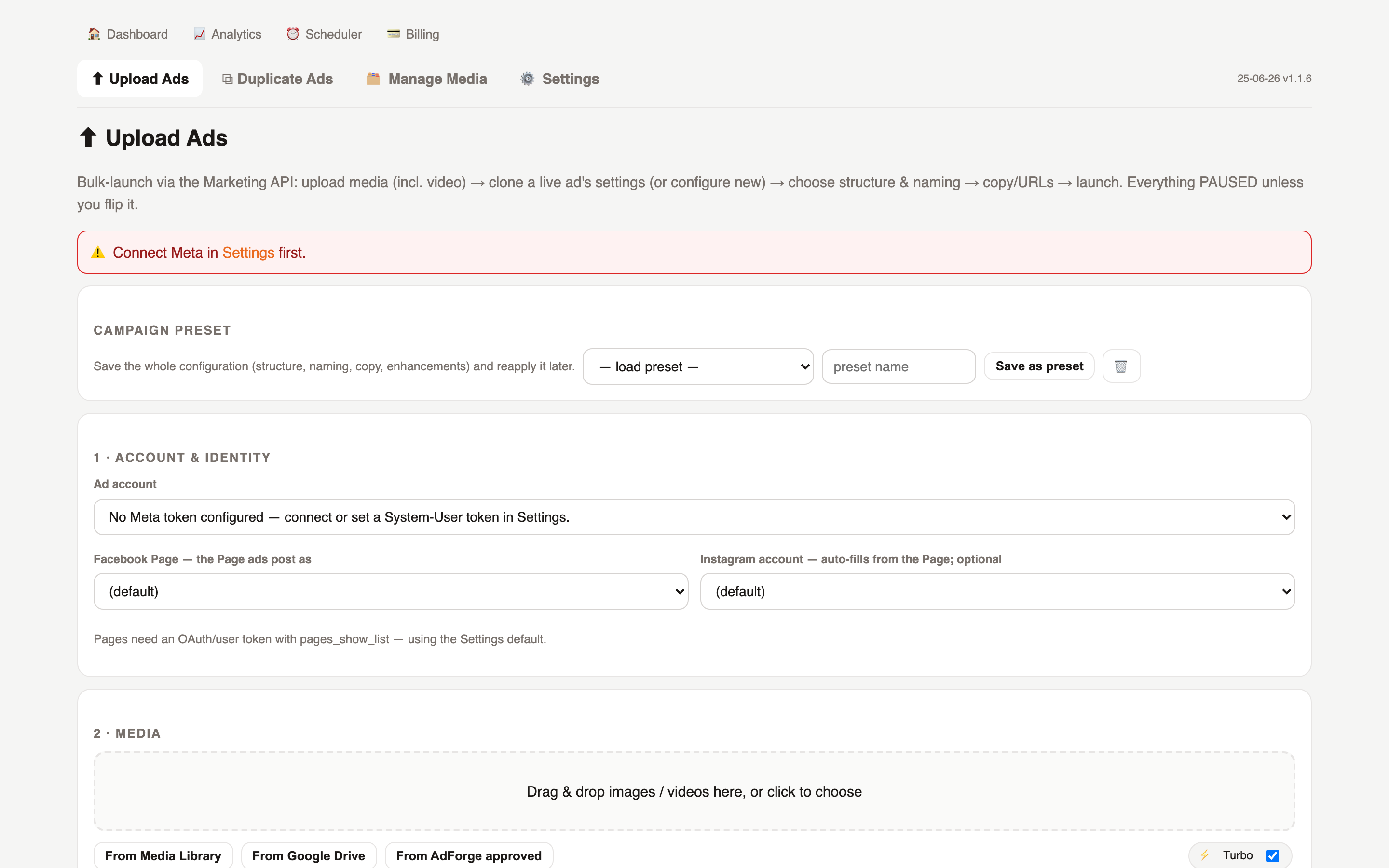Switch to the Upload Ads tab

(x=140, y=79)
